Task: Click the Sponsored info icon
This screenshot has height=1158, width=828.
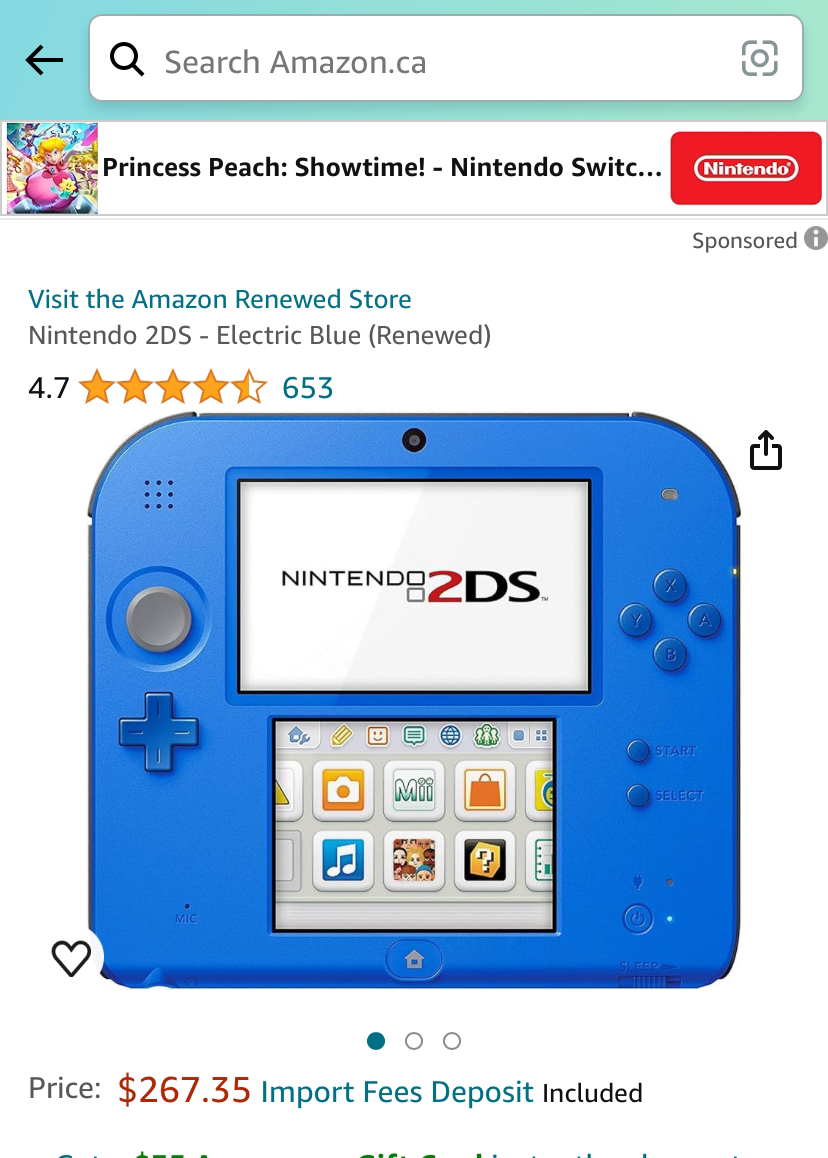Action: point(815,239)
